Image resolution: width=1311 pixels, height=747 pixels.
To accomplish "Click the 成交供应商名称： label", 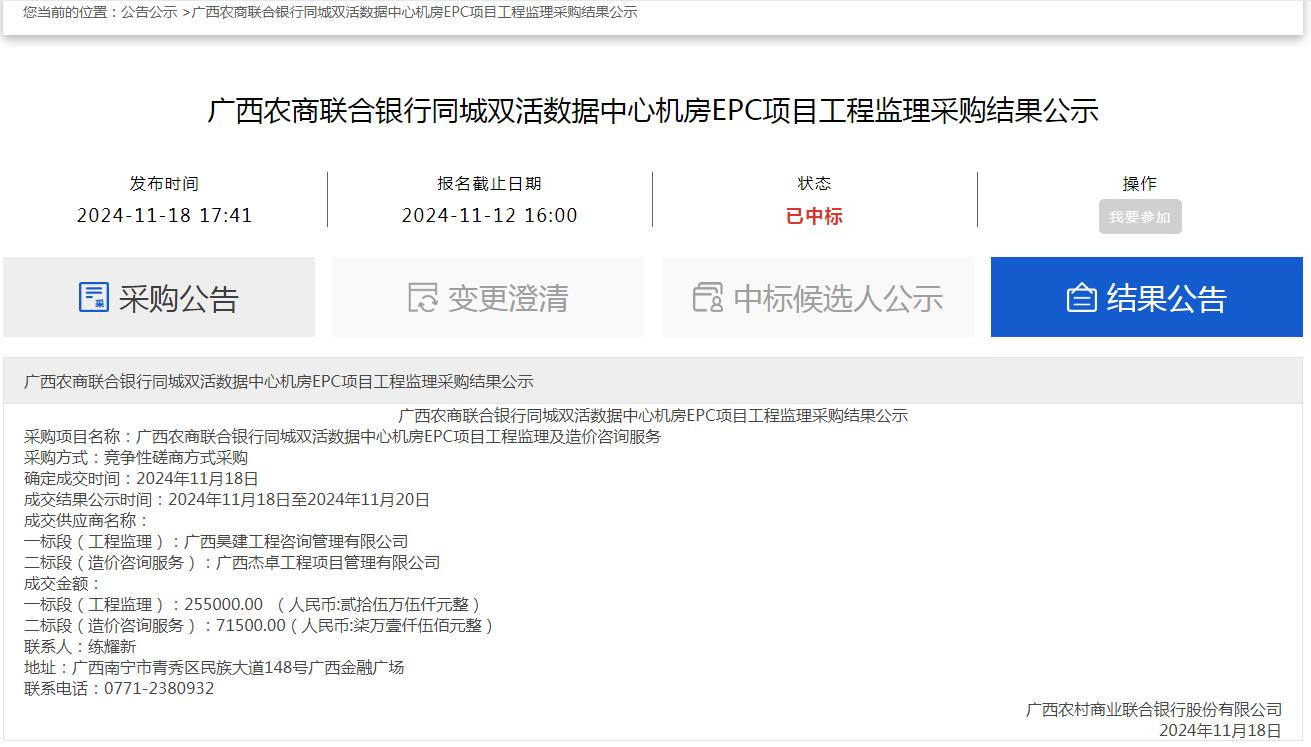I will (x=87, y=520).
